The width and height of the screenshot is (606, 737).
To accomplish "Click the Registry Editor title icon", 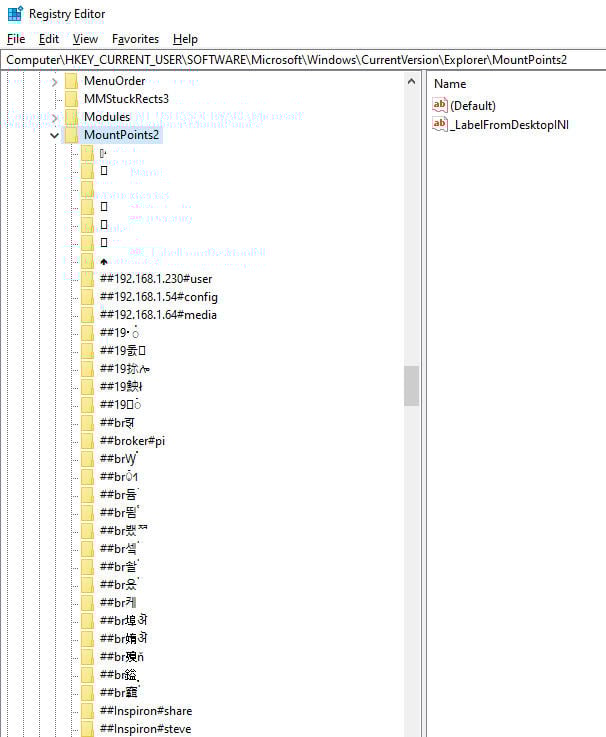I will 15,14.
